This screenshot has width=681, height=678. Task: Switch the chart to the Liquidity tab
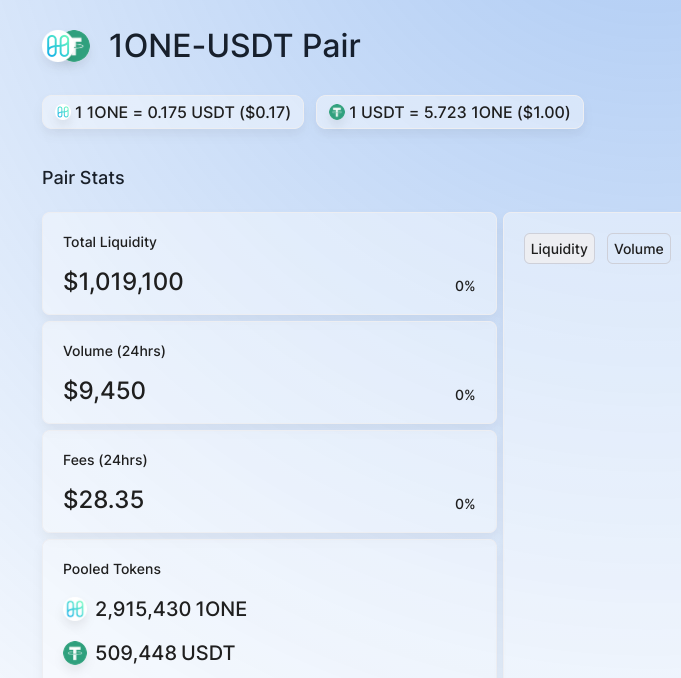point(559,249)
